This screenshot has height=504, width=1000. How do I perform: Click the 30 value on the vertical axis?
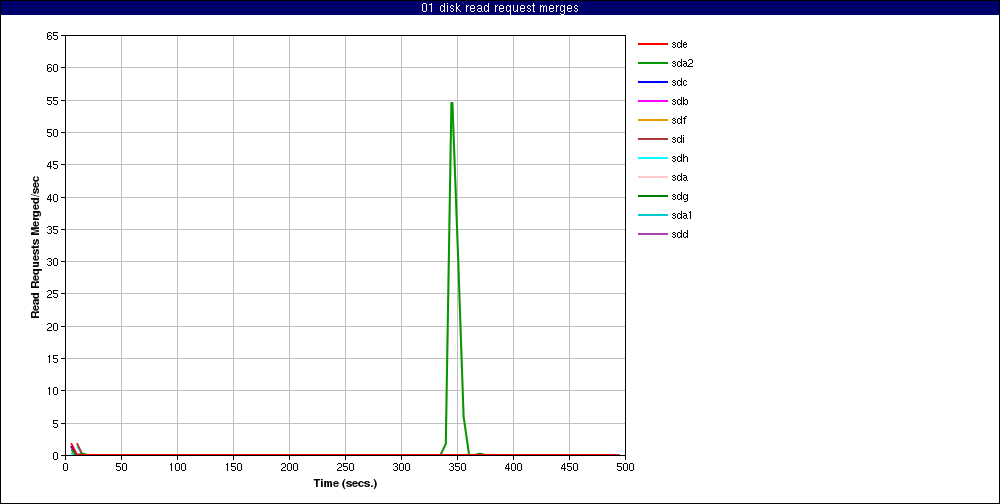[x=53, y=262]
